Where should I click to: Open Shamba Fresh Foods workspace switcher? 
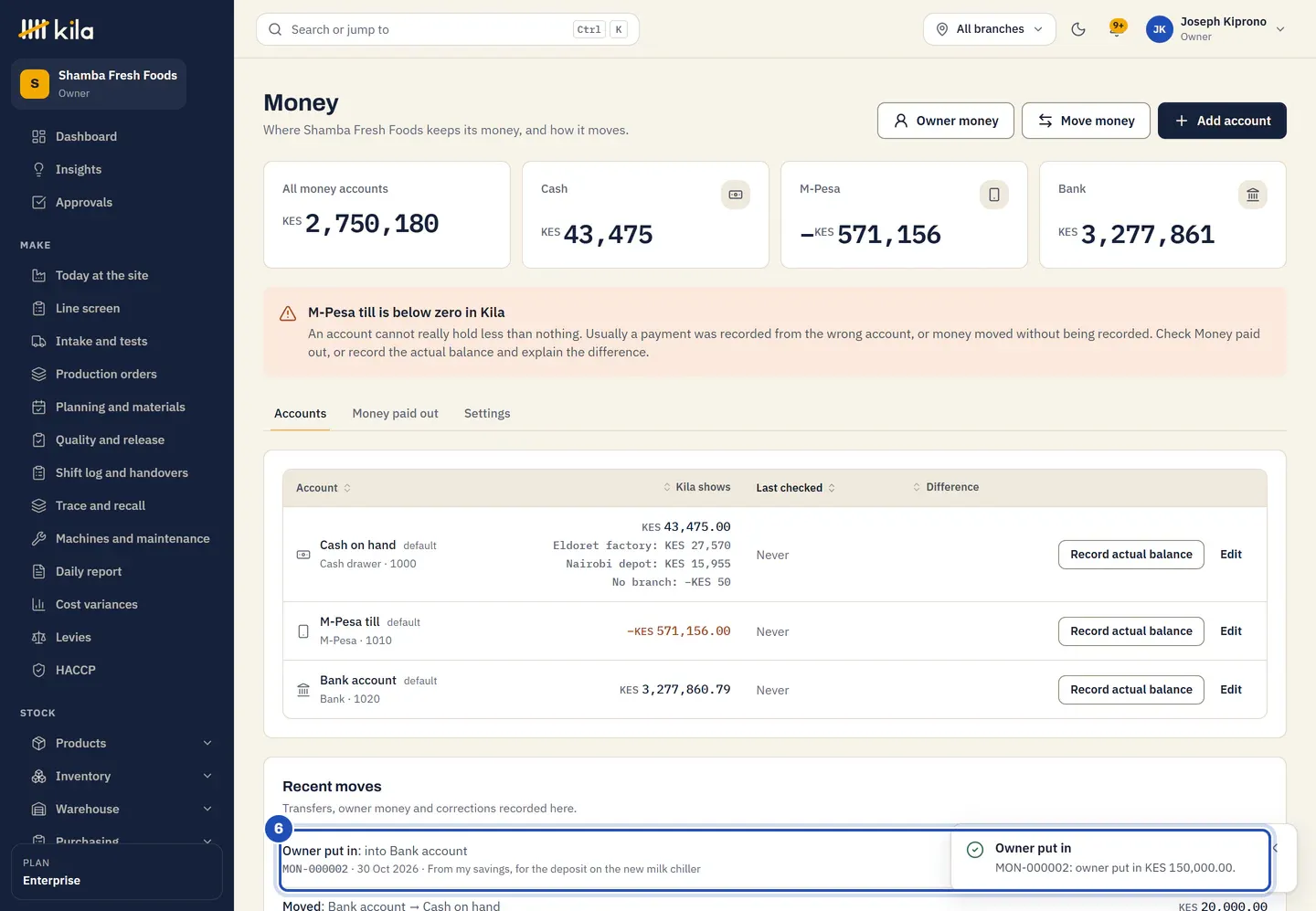[99, 84]
